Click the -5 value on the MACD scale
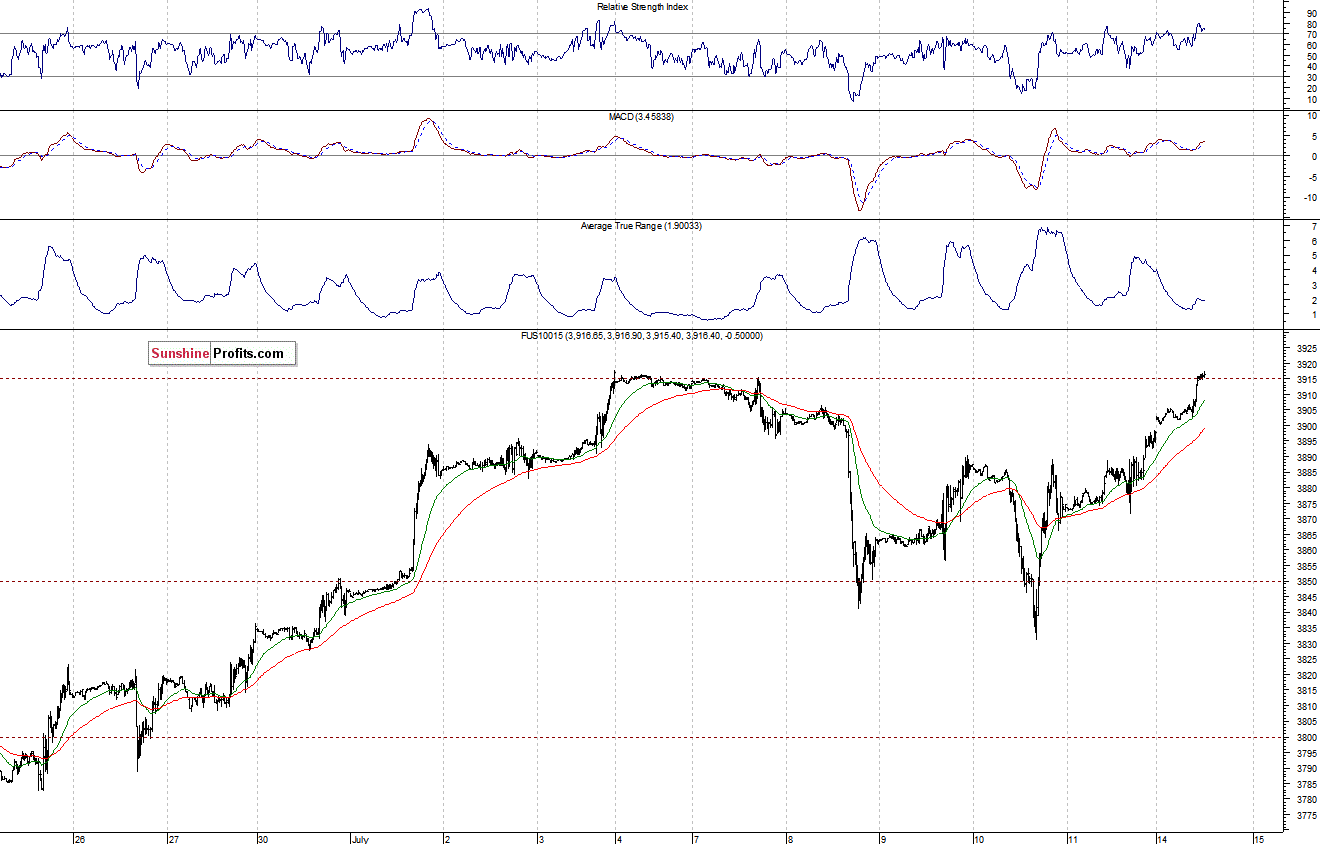The image size is (1320, 844). (1311, 177)
